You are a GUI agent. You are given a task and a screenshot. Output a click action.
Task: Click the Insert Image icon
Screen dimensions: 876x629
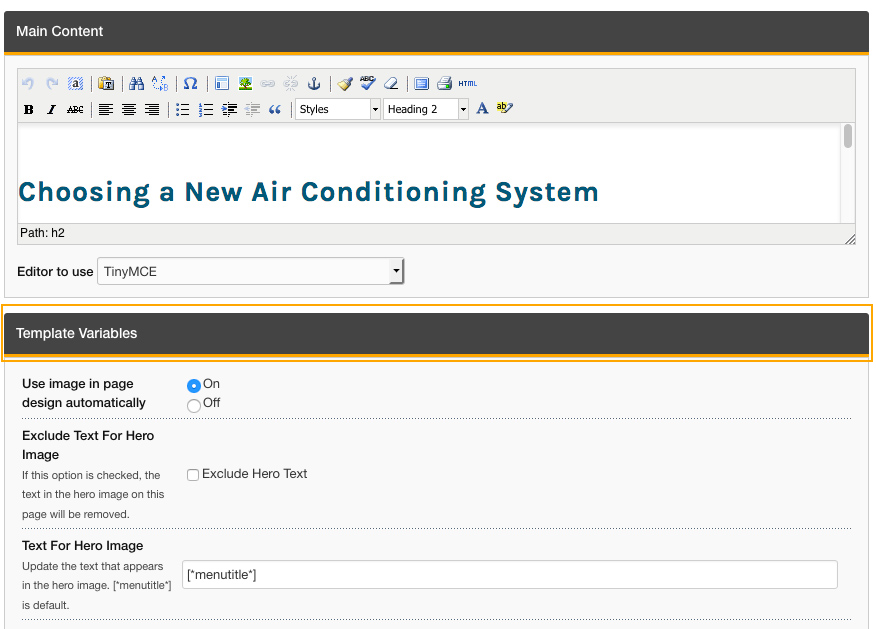click(245, 84)
